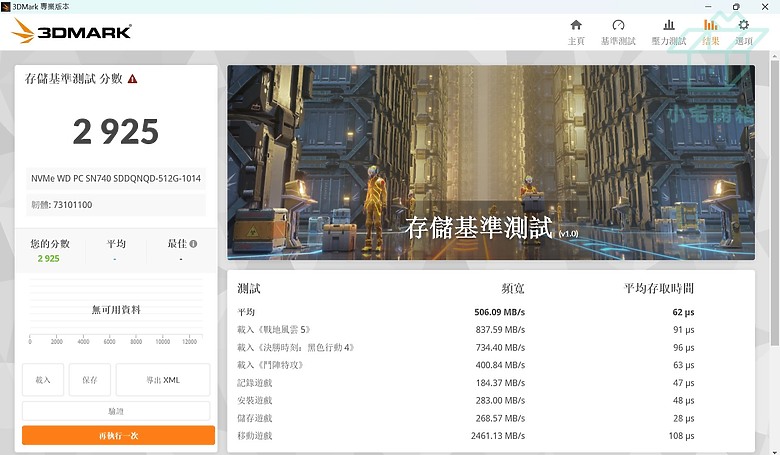The height and width of the screenshot is (455, 780).
Task: Click the 存儲基準測試 分數 panel title
Action: point(74,79)
